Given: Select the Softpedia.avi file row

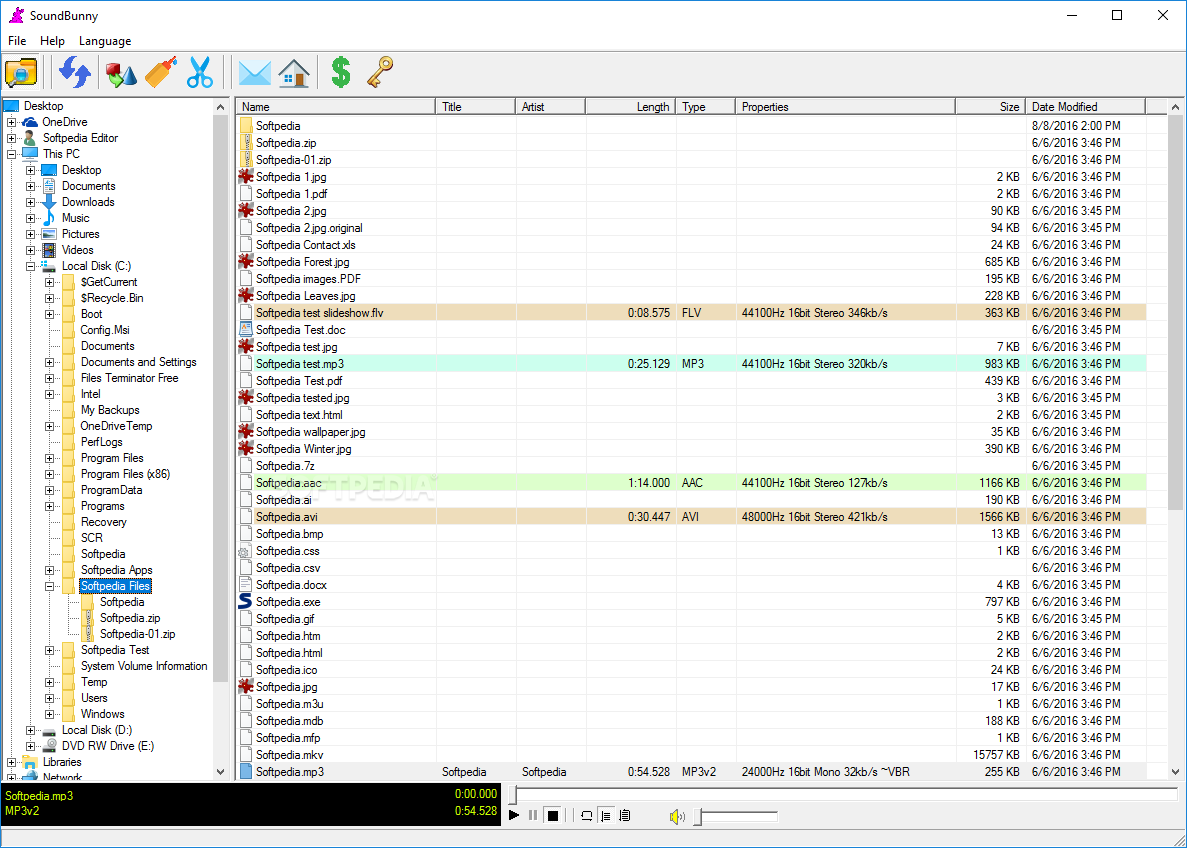Looking at the screenshot, I should point(691,516).
